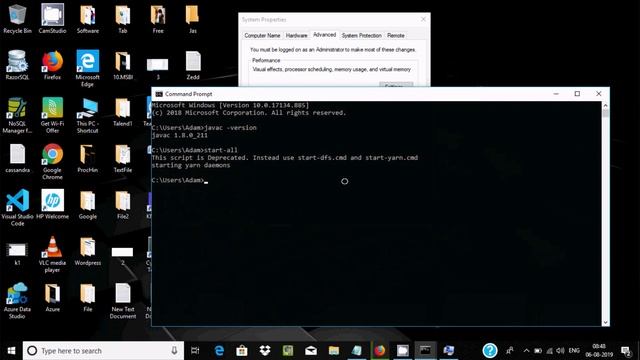
Task: Click the Command Prompt scroll up arrow
Action: click(x=605, y=106)
